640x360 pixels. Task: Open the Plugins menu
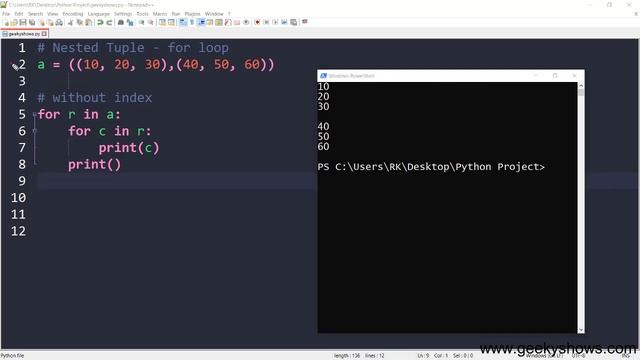(192, 14)
